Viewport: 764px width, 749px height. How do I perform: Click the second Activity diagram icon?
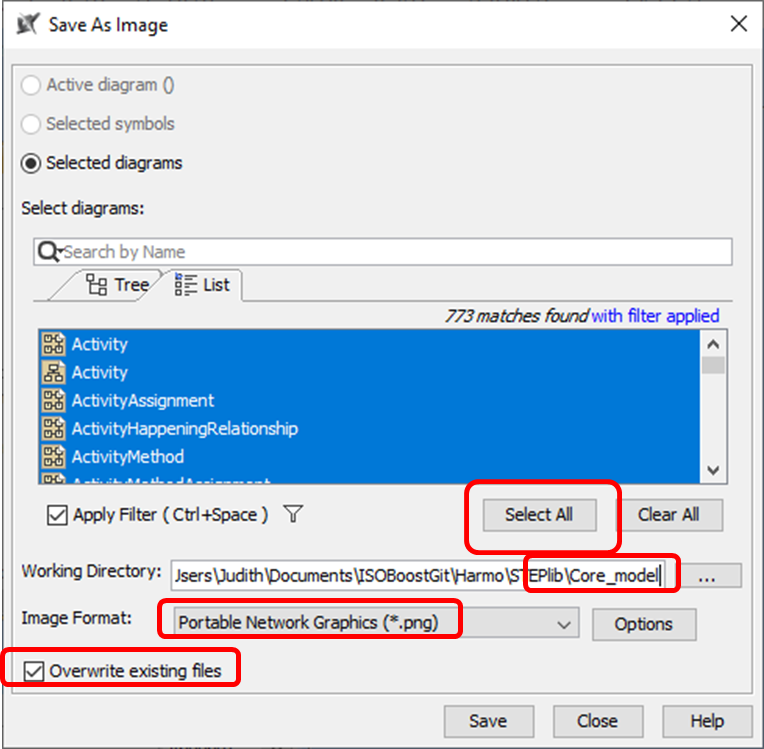point(53,373)
